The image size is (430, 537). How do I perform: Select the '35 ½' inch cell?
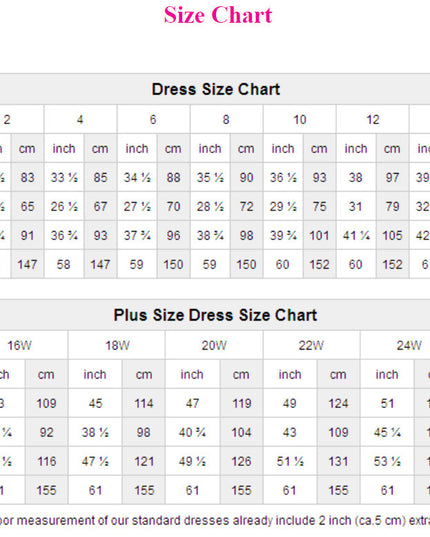[210, 177]
